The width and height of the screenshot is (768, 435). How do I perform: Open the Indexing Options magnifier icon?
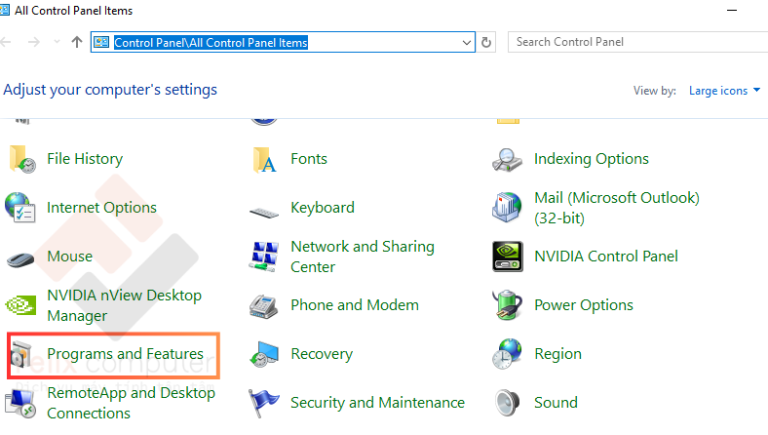(507, 160)
